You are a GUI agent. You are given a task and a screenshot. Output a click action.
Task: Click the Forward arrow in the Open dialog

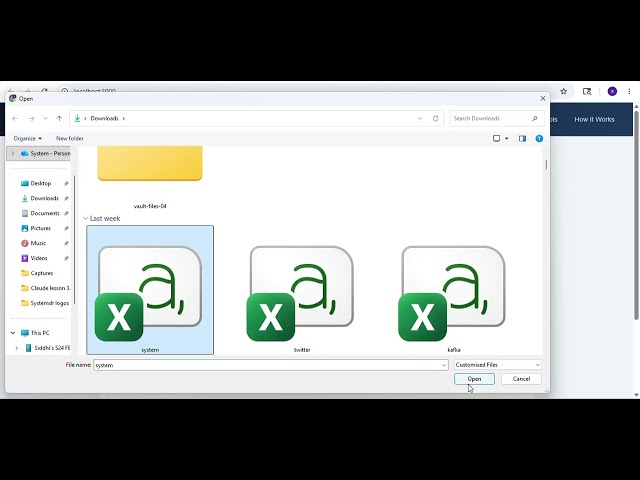[31, 118]
